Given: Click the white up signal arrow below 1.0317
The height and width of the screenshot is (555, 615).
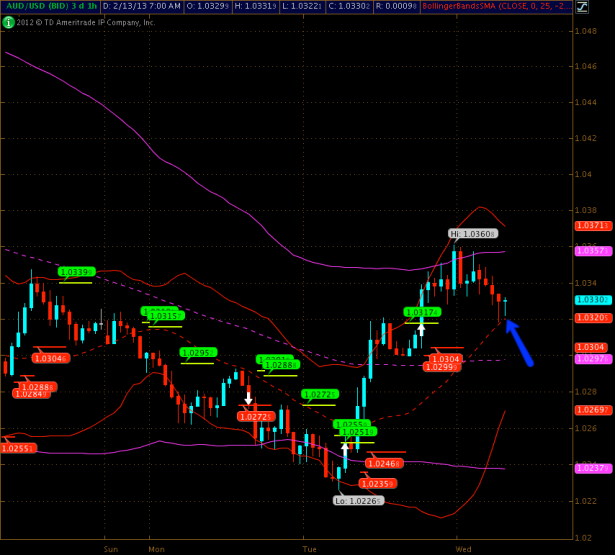Looking at the screenshot, I should point(421,330).
